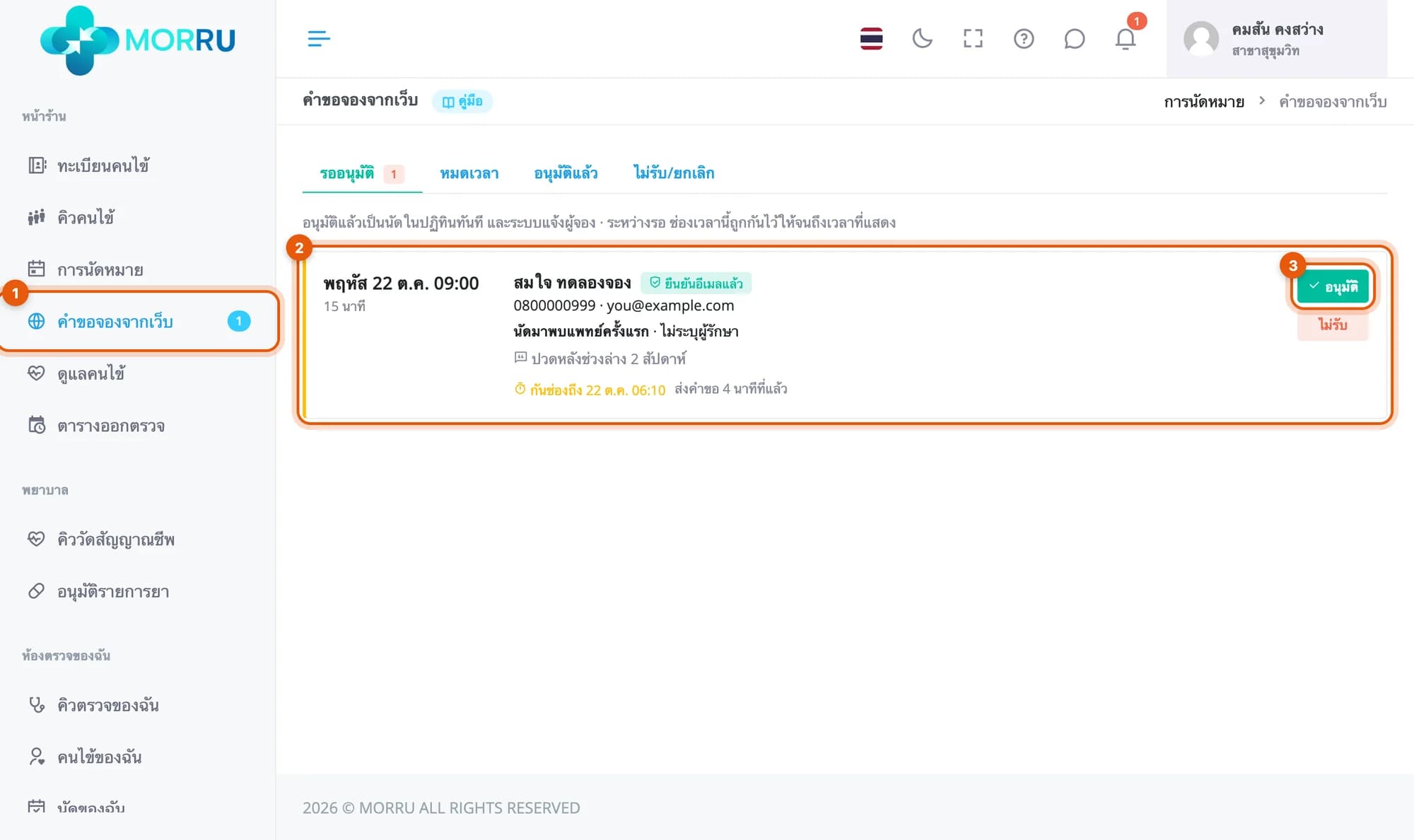Switch to the อนุมัติแล้ว tab
This screenshot has height=840, width=1414.
[x=566, y=173]
